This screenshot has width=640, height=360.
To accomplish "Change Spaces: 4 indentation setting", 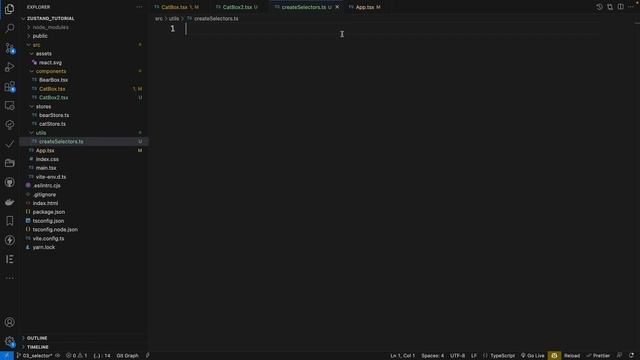I will tap(433, 356).
